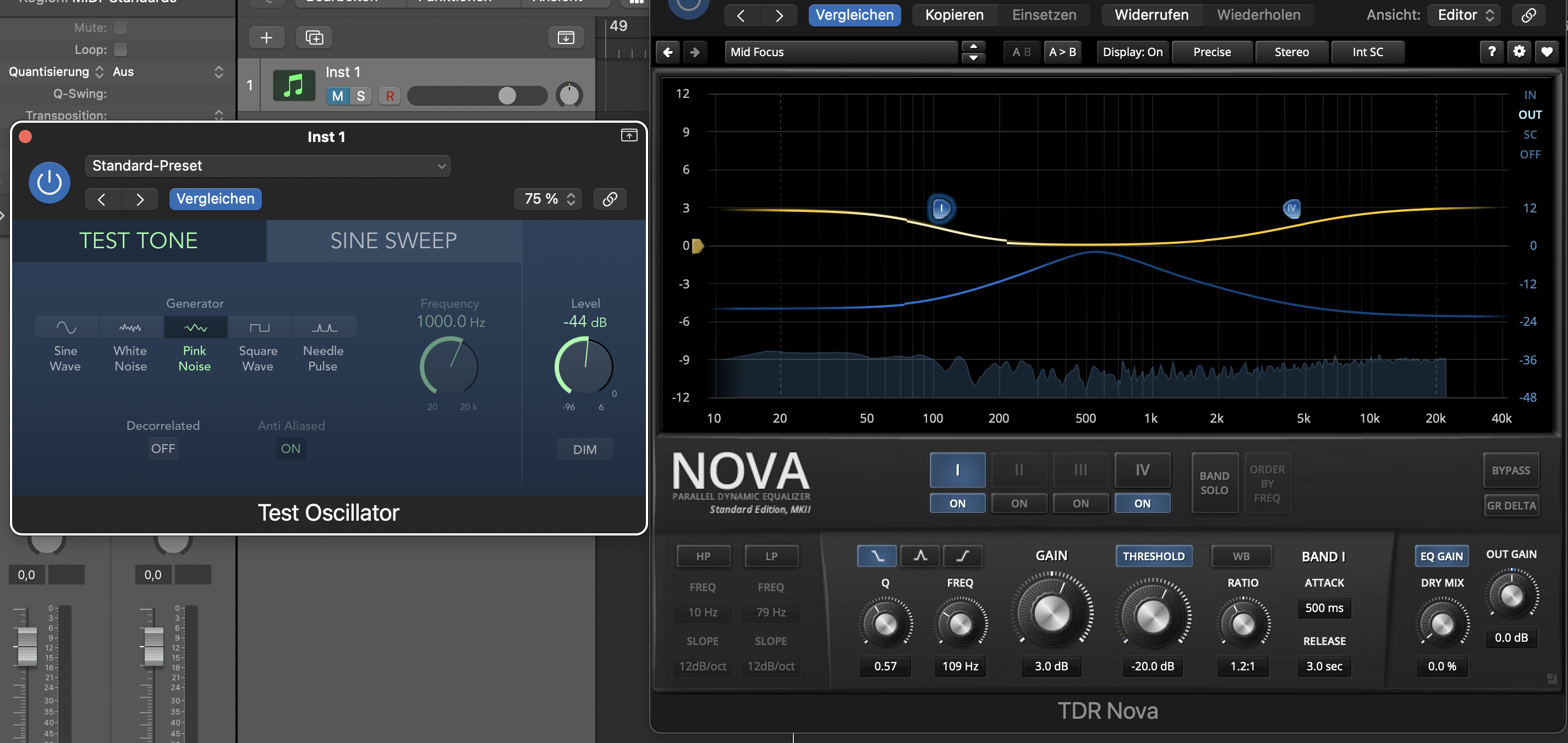Image resolution: width=1568 pixels, height=743 pixels.
Task: Select band IV tab in Nova
Action: pos(1142,469)
